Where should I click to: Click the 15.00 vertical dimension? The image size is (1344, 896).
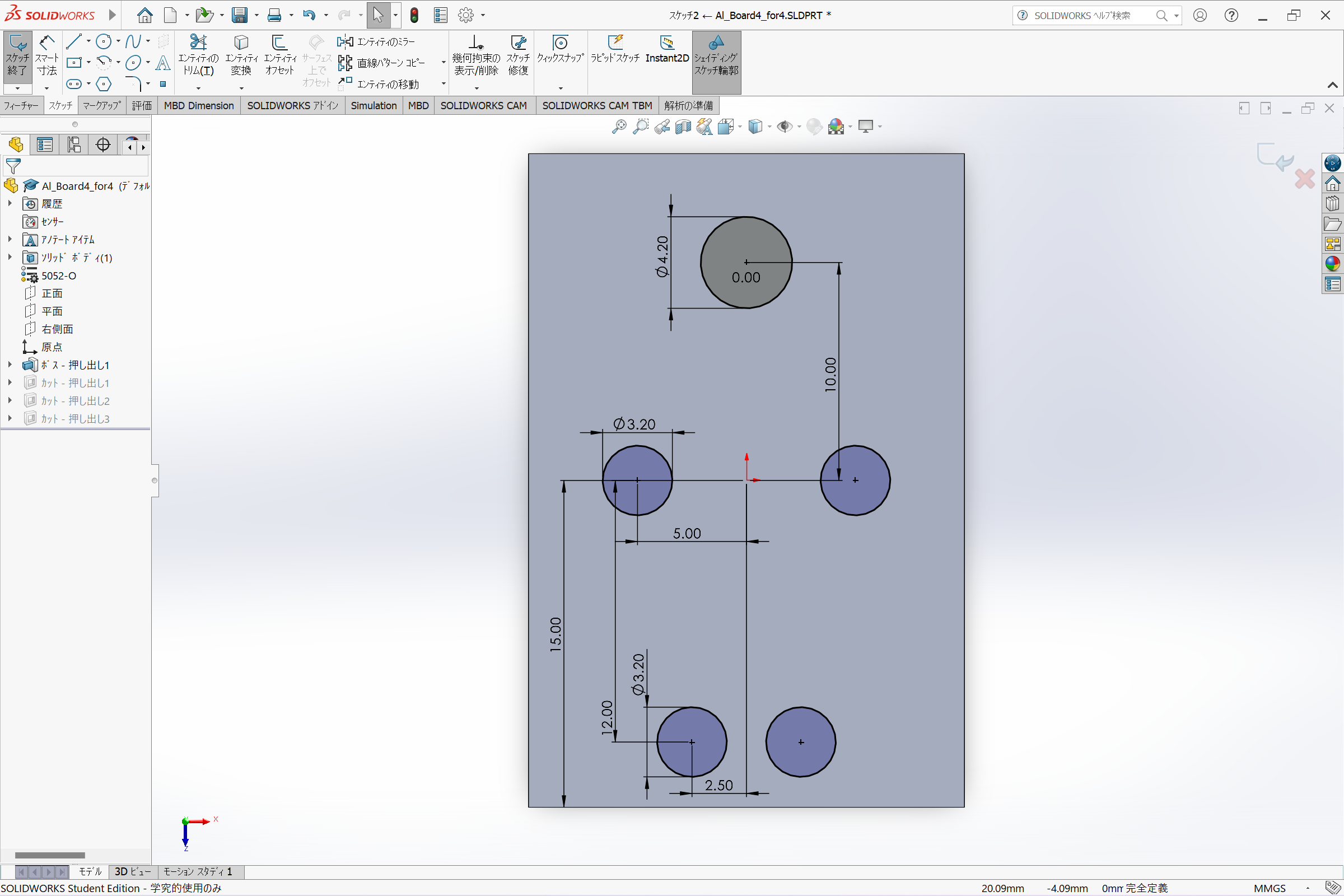point(556,634)
